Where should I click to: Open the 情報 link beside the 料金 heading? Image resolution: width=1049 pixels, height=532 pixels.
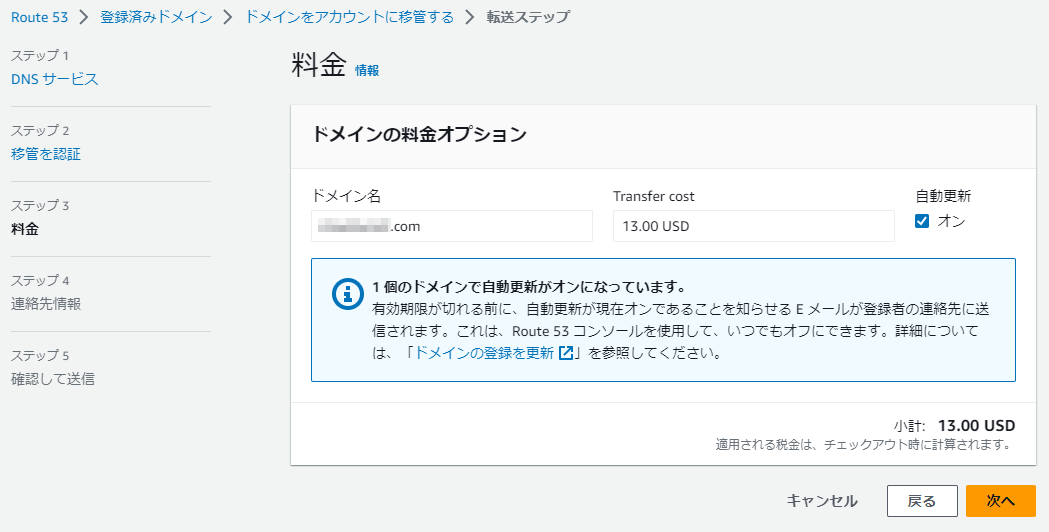tap(367, 71)
